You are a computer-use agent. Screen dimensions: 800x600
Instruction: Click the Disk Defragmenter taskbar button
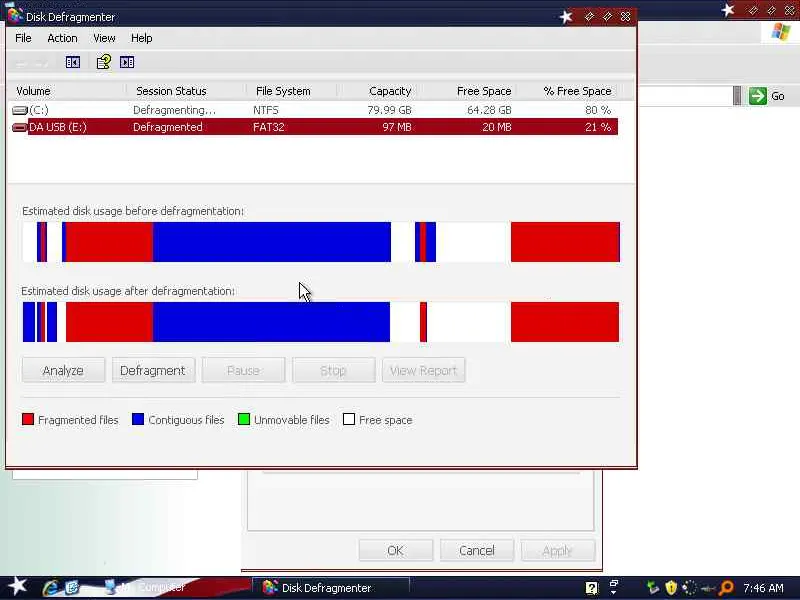click(331, 588)
